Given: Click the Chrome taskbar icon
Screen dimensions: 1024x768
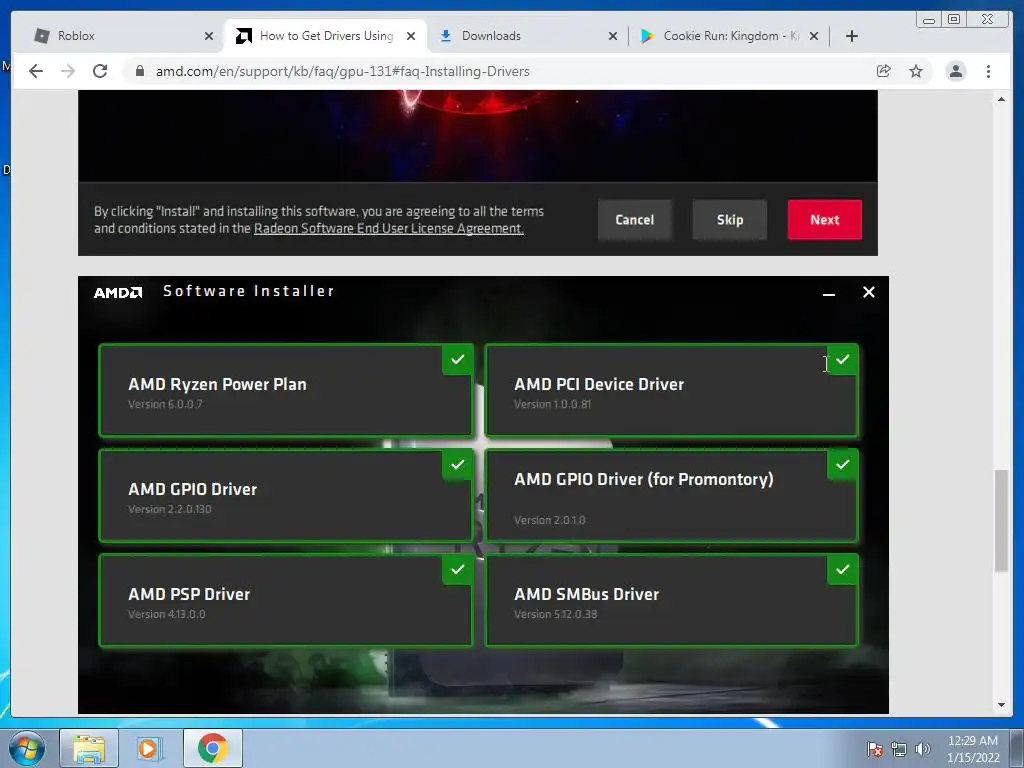Looking at the screenshot, I should pyautogui.click(x=212, y=748).
